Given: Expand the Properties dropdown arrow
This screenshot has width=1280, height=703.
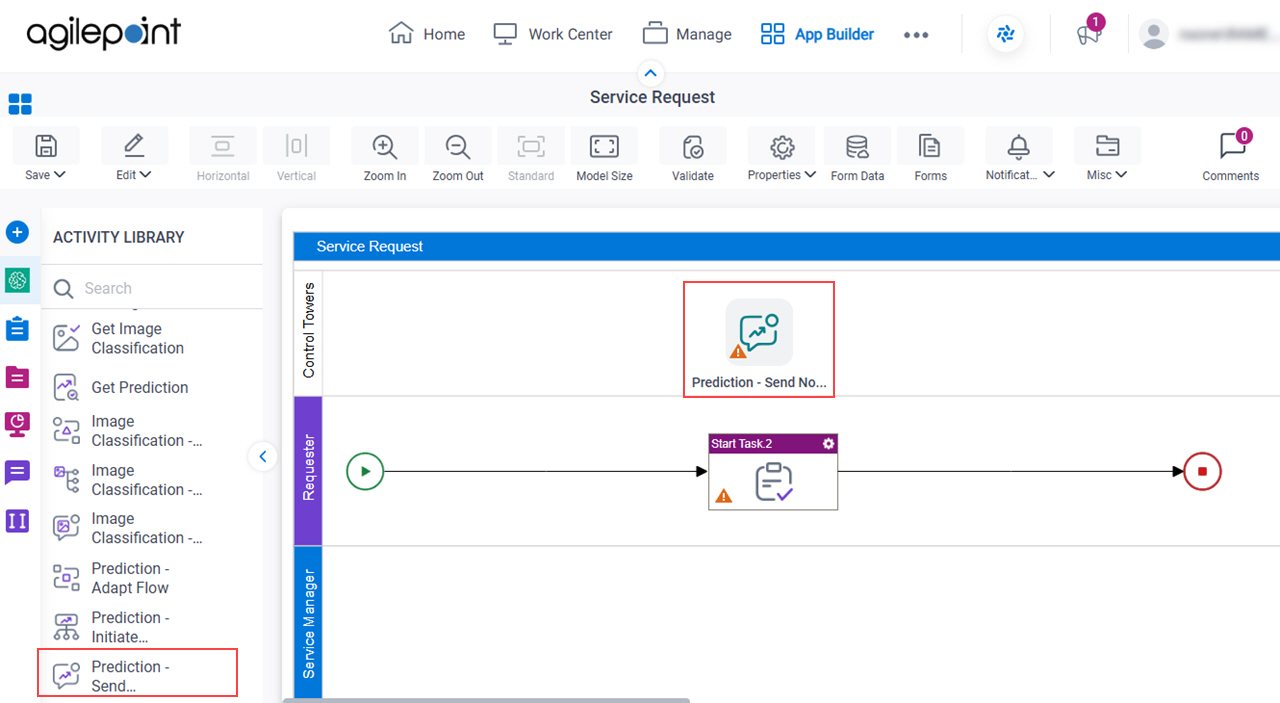Looking at the screenshot, I should 809,175.
